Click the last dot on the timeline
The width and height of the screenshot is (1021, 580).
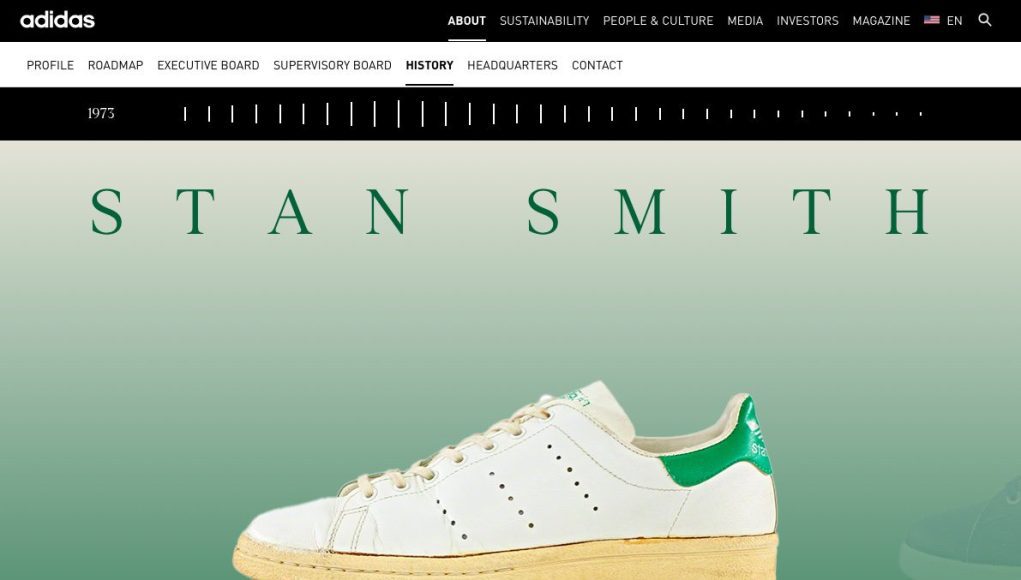(x=921, y=114)
